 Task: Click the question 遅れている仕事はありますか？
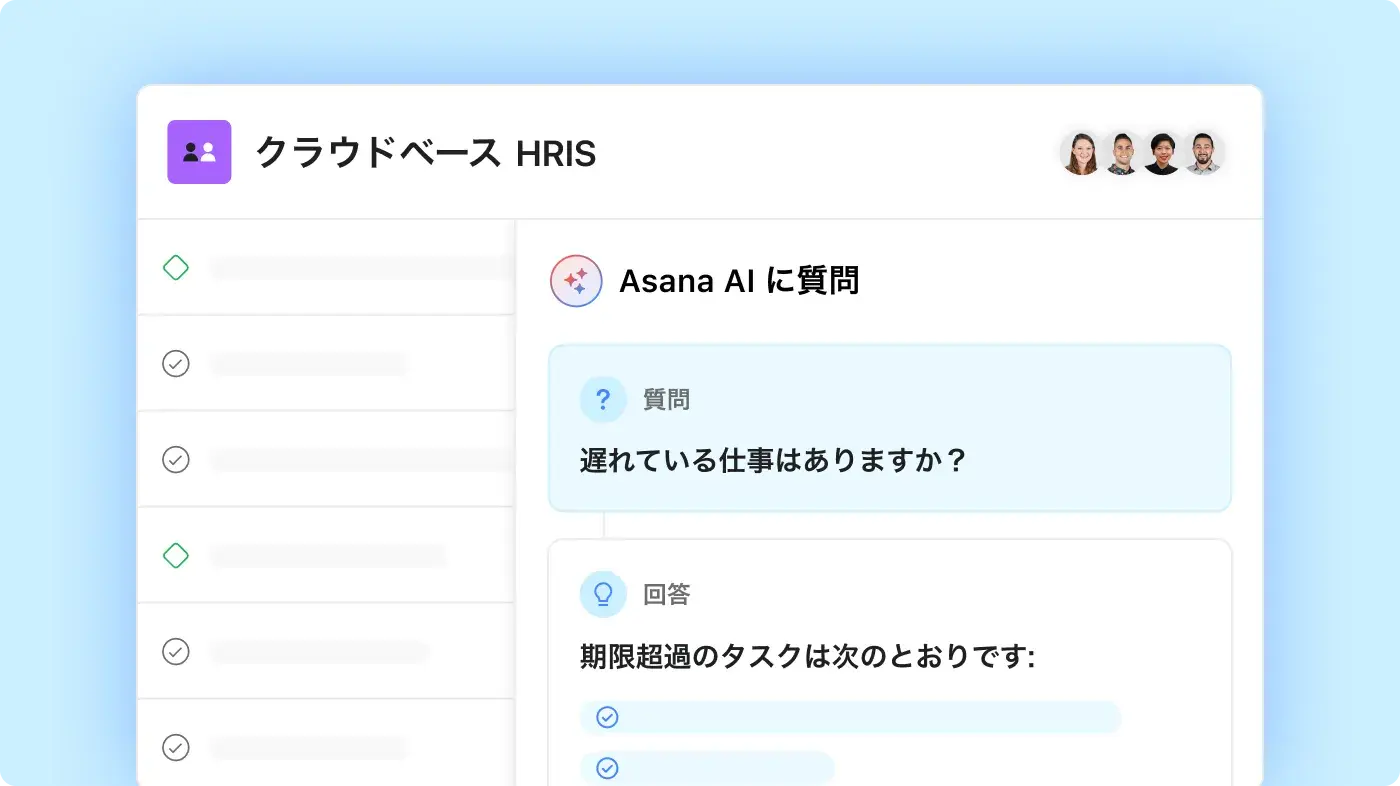pyautogui.click(x=774, y=461)
